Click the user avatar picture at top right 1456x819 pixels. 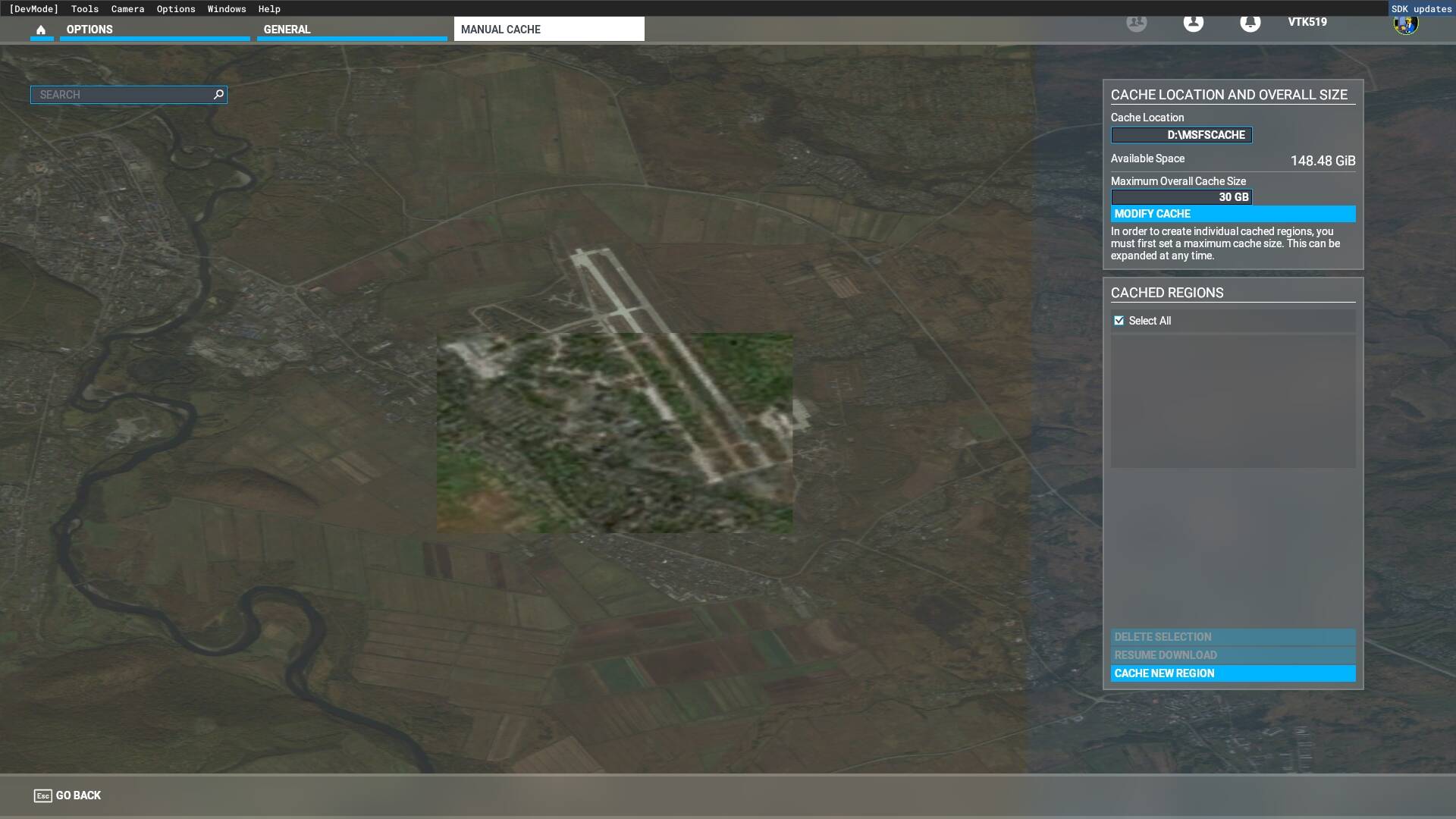coord(1405,23)
